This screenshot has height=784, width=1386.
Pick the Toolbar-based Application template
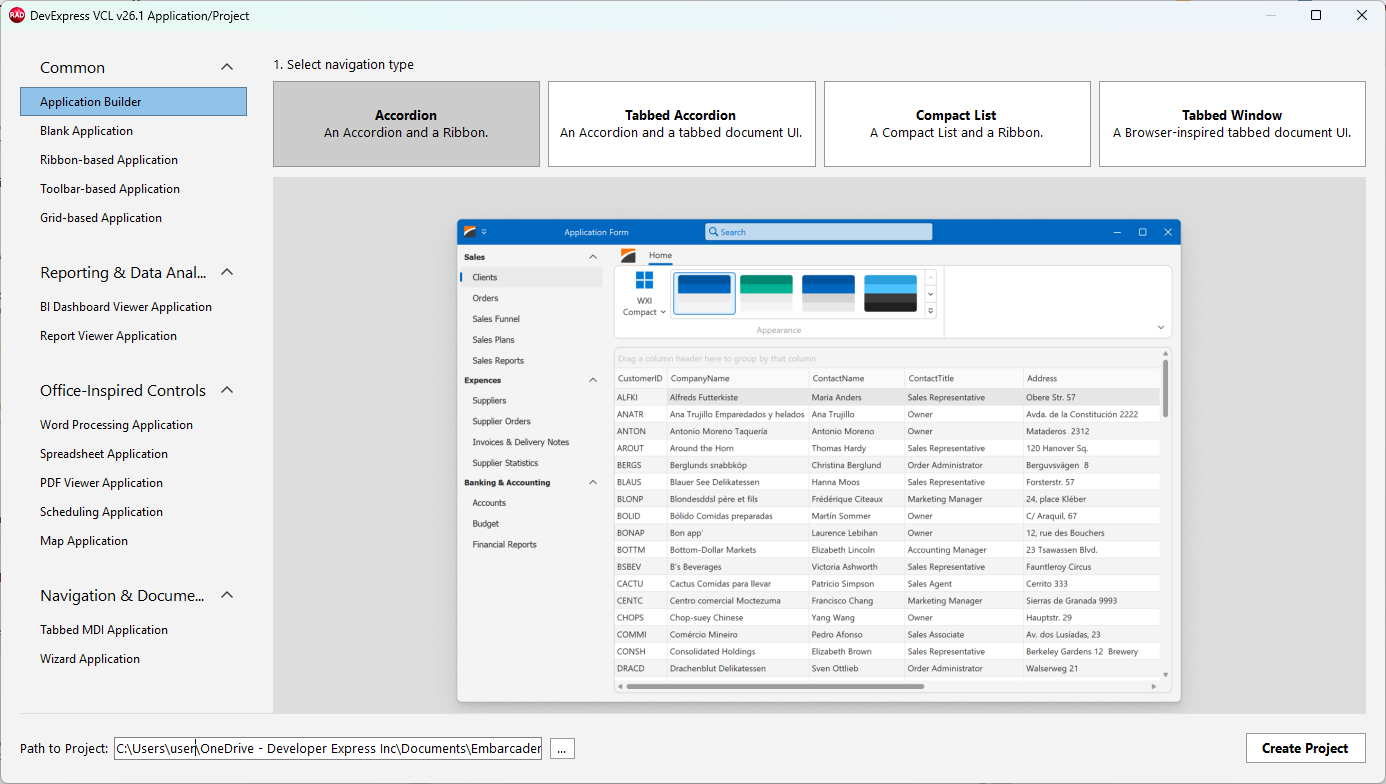tap(110, 189)
